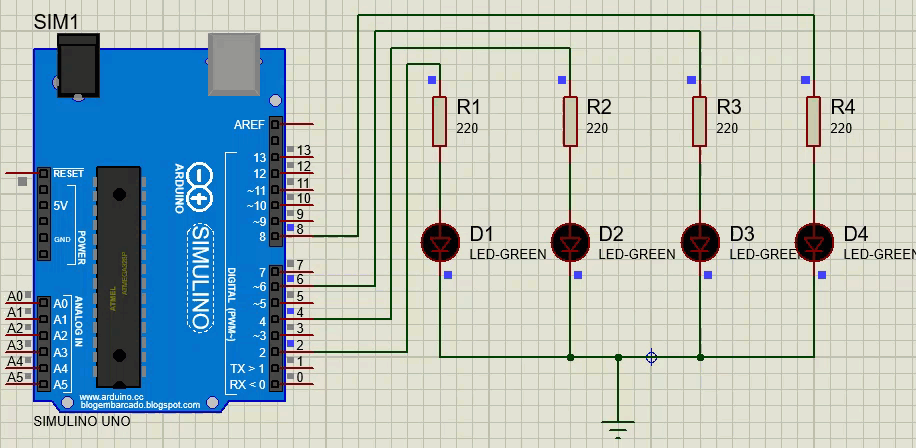Select LED-GREEN text under D1

tap(508, 255)
